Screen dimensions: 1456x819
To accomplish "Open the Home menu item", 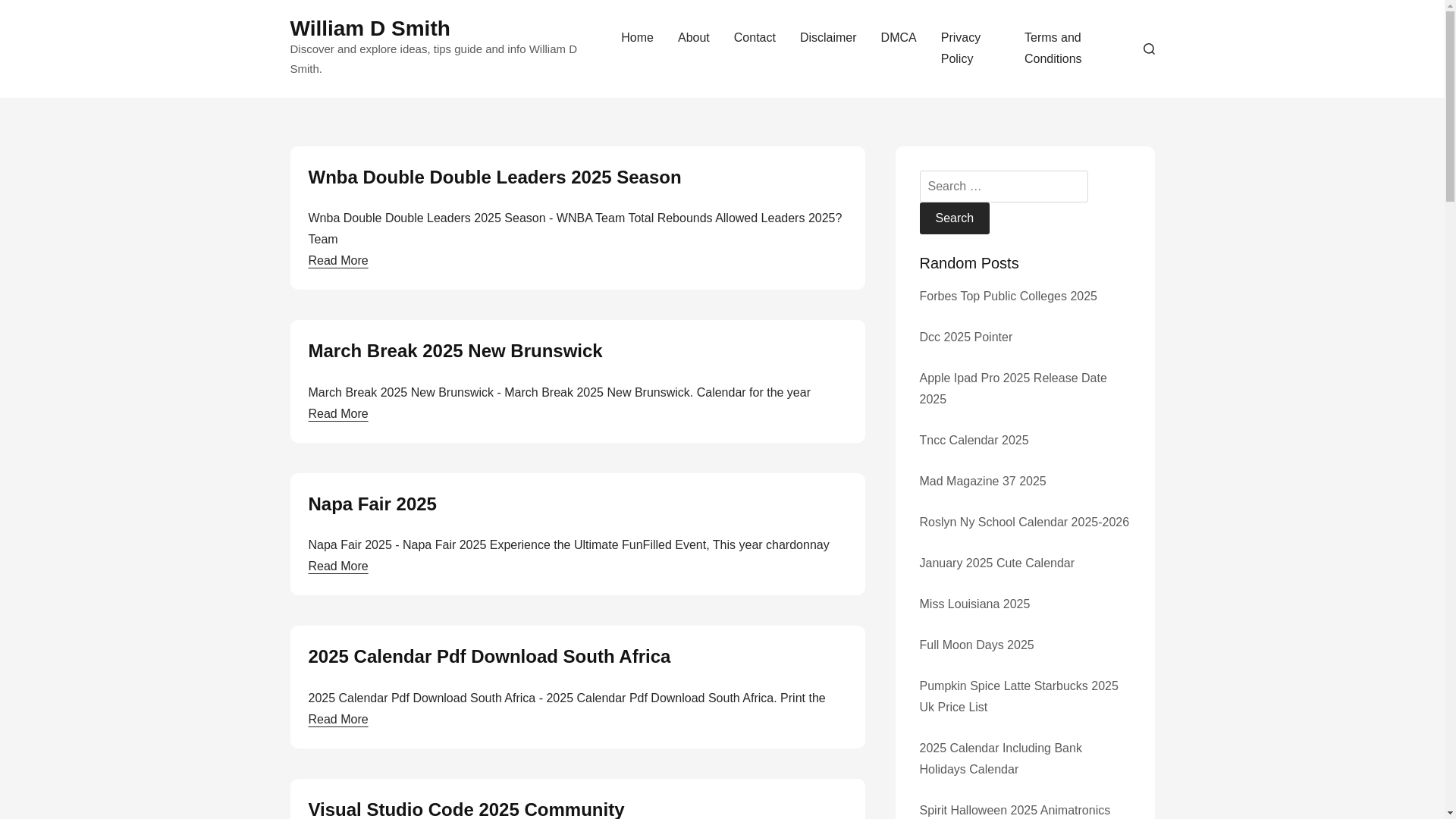I will (637, 38).
